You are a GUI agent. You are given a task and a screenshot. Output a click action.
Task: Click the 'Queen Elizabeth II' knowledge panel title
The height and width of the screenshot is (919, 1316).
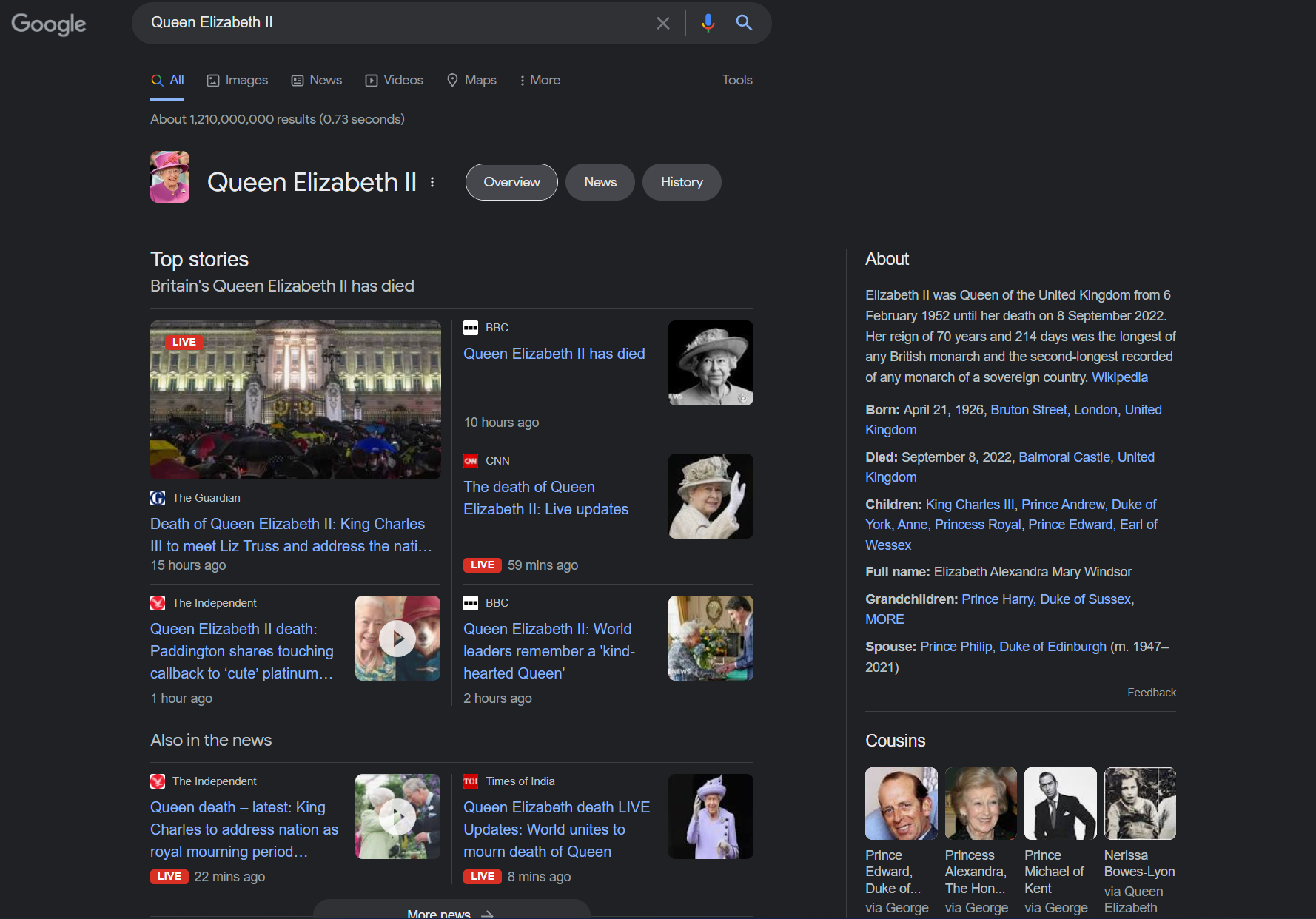(312, 182)
